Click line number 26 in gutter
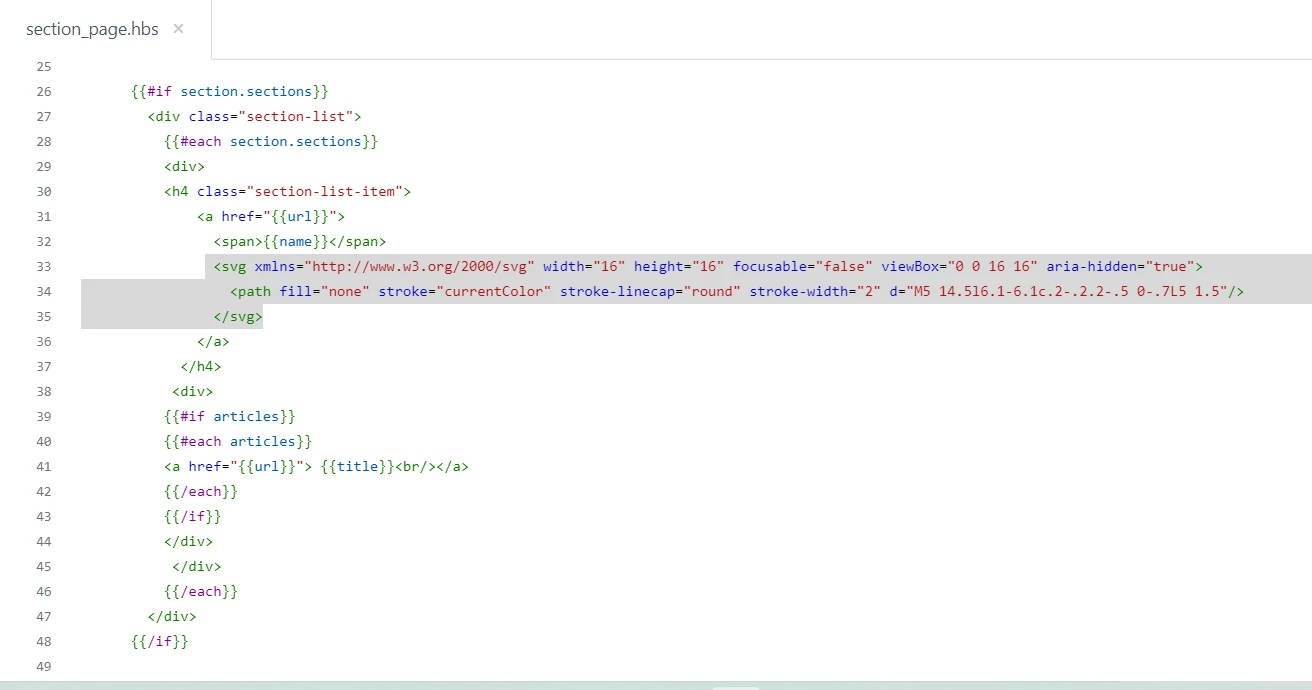Image resolution: width=1312 pixels, height=690 pixels. point(42,92)
